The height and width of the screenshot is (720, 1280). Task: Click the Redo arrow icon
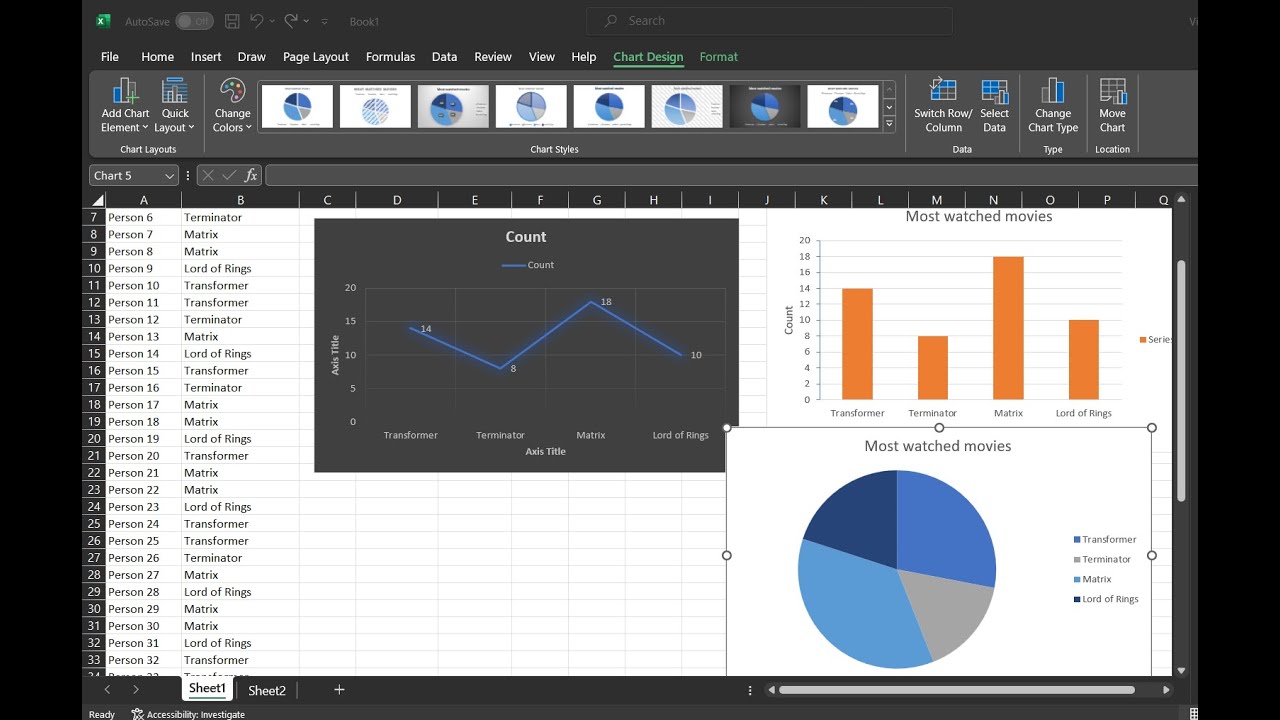291,20
